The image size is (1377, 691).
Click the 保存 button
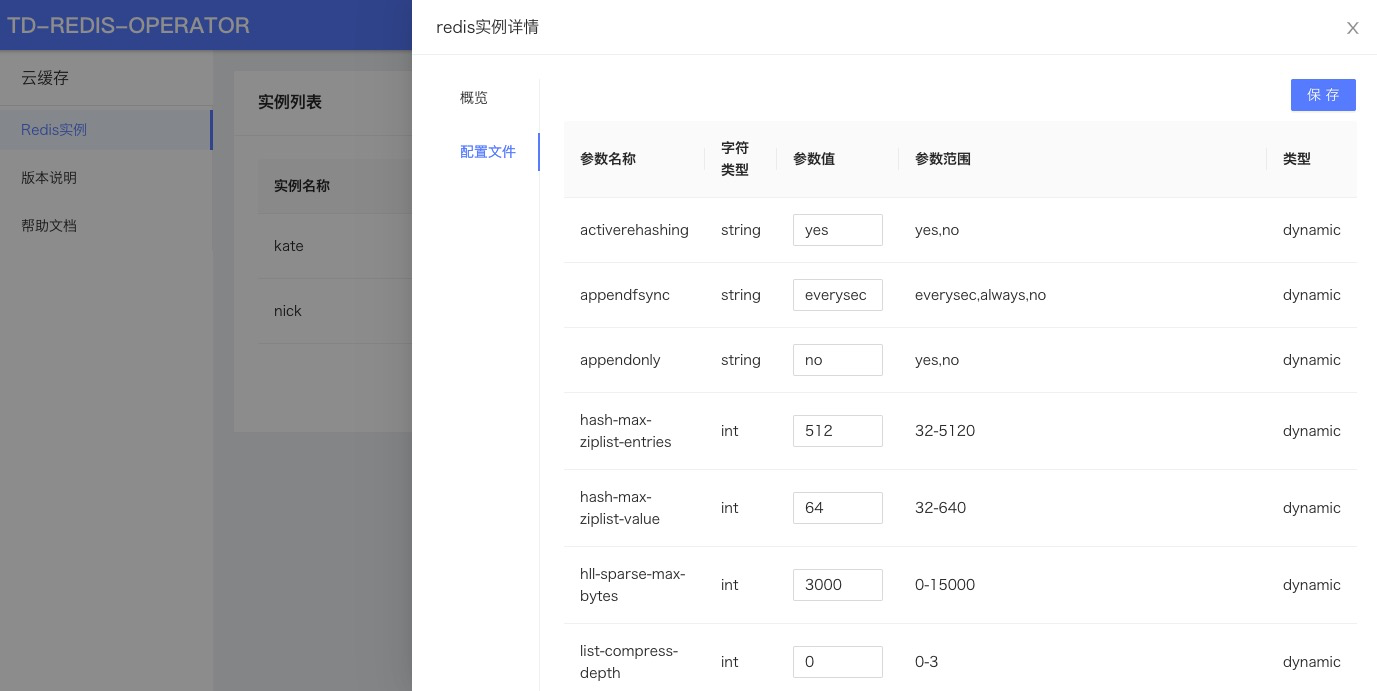[1323, 95]
